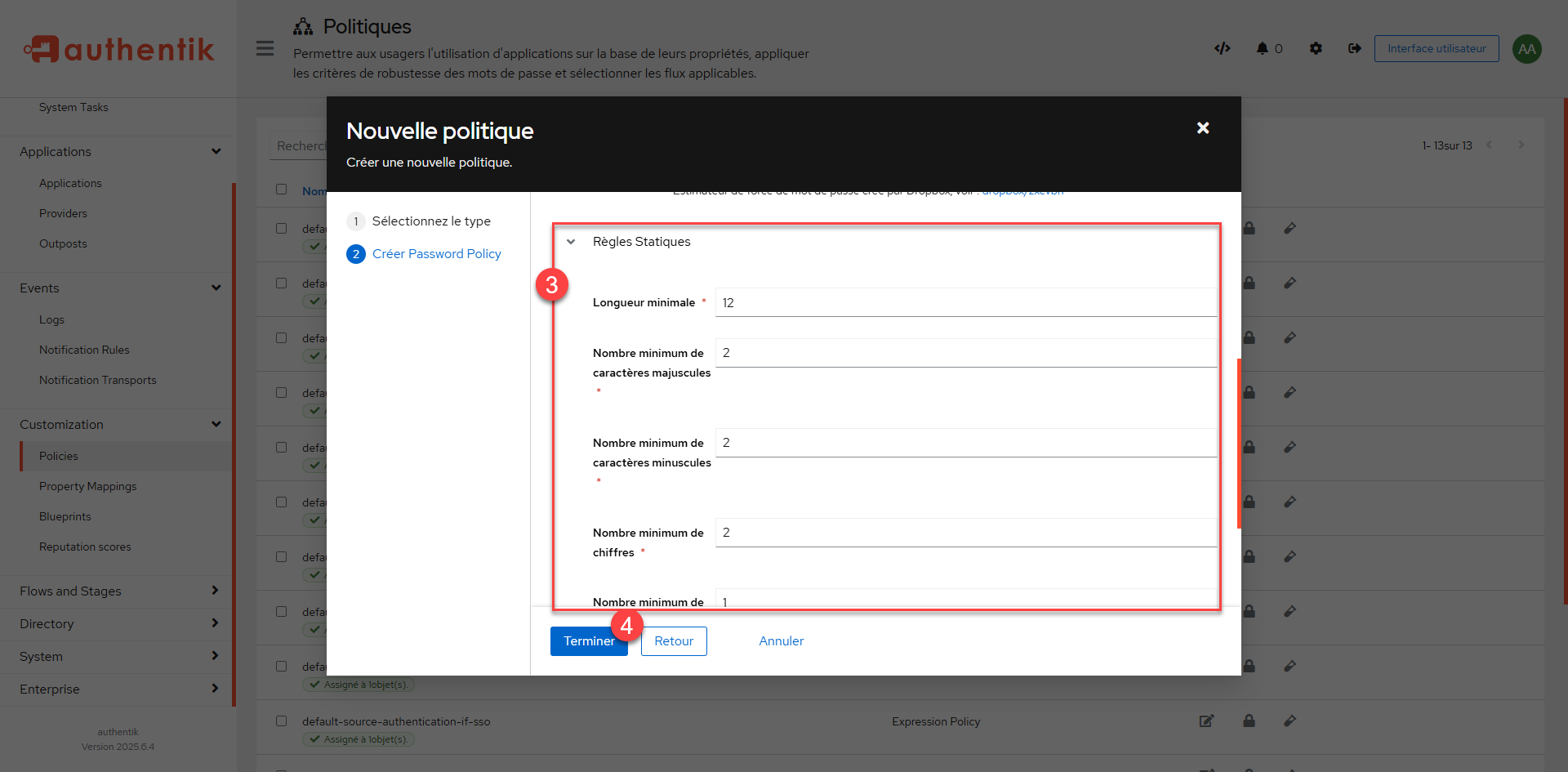Screen dimensions: 1568x772
Task: Select the first policy row checkbox
Action: [x=282, y=229]
